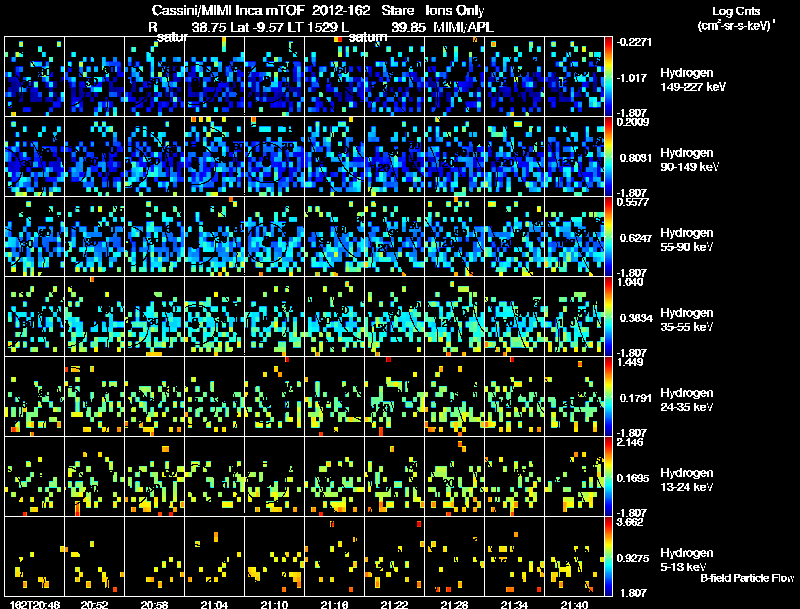This screenshot has height=609, width=800.
Task: Open the 90-149 keV panel at 21:10
Action: click(x=274, y=157)
